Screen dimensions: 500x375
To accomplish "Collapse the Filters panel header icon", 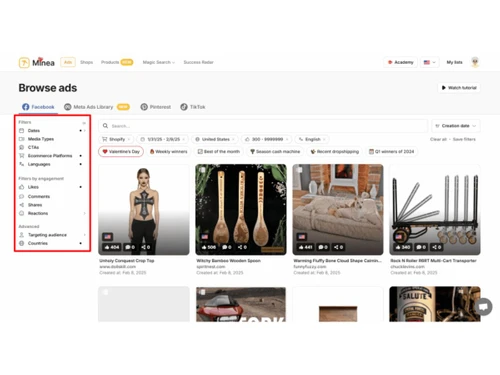I will [x=84, y=123].
